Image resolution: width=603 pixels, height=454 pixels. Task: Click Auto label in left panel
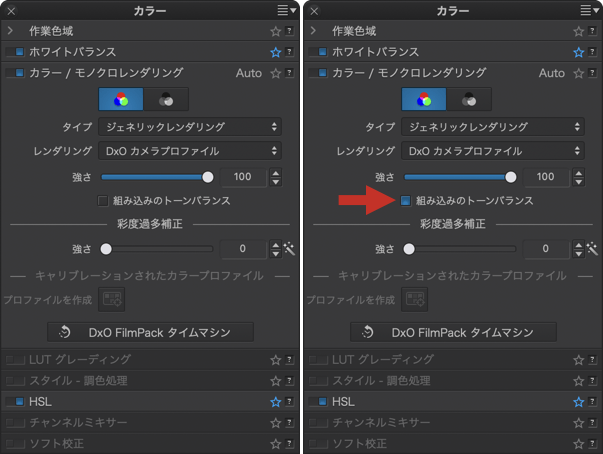pyautogui.click(x=249, y=73)
